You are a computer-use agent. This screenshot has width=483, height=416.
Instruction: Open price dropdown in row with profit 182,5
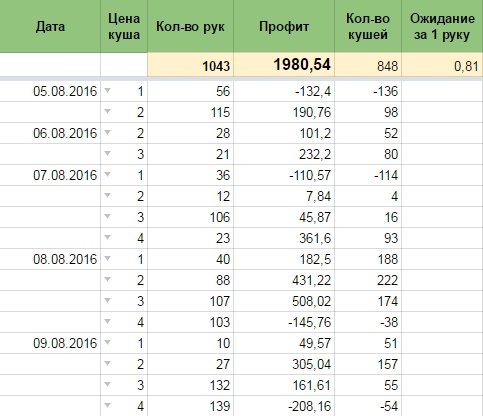(107, 258)
